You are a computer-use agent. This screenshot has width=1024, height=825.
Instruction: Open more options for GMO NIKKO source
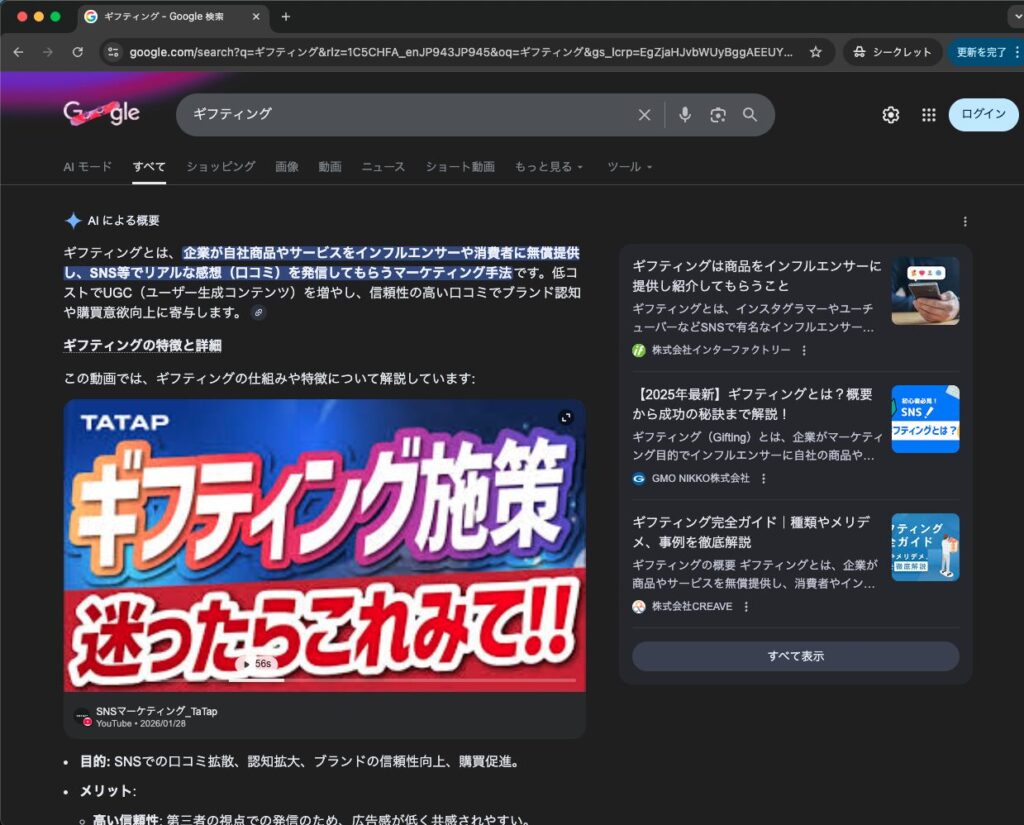click(764, 479)
